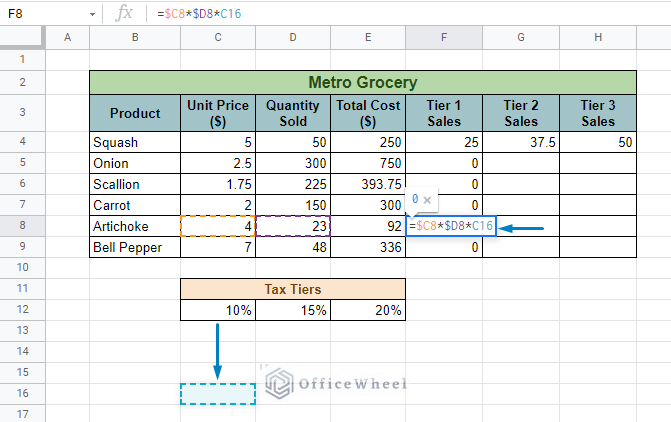Click the Onion product cell
This screenshot has height=422, width=671.
[x=135, y=163]
